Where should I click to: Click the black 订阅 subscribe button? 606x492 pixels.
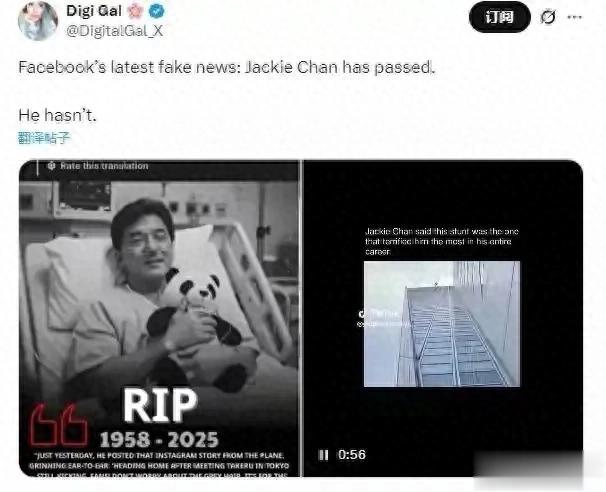click(x=500, y=17)
